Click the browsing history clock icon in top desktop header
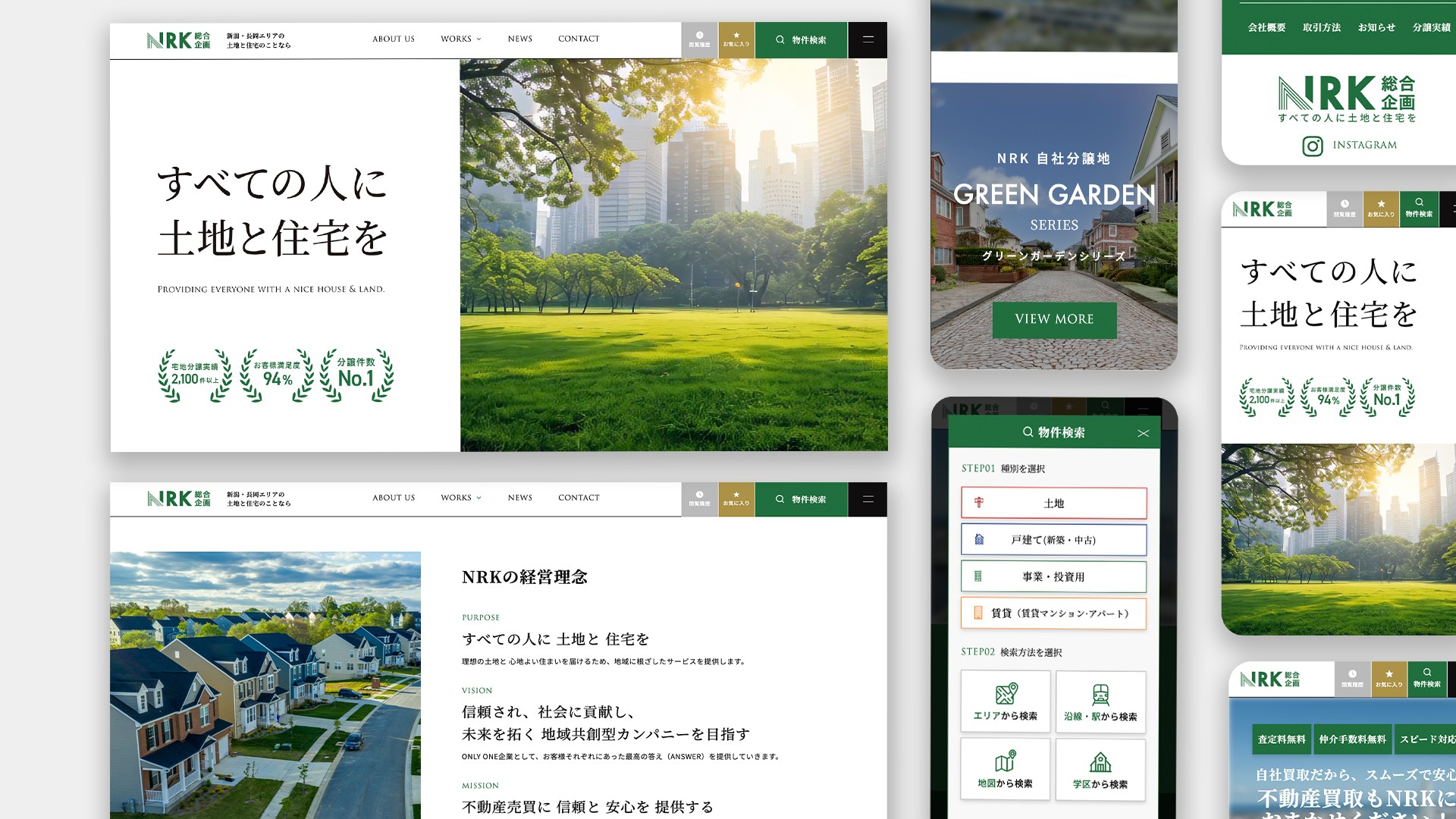The height and width of the screenshot is (819, 1456). (x=699, y=36)
